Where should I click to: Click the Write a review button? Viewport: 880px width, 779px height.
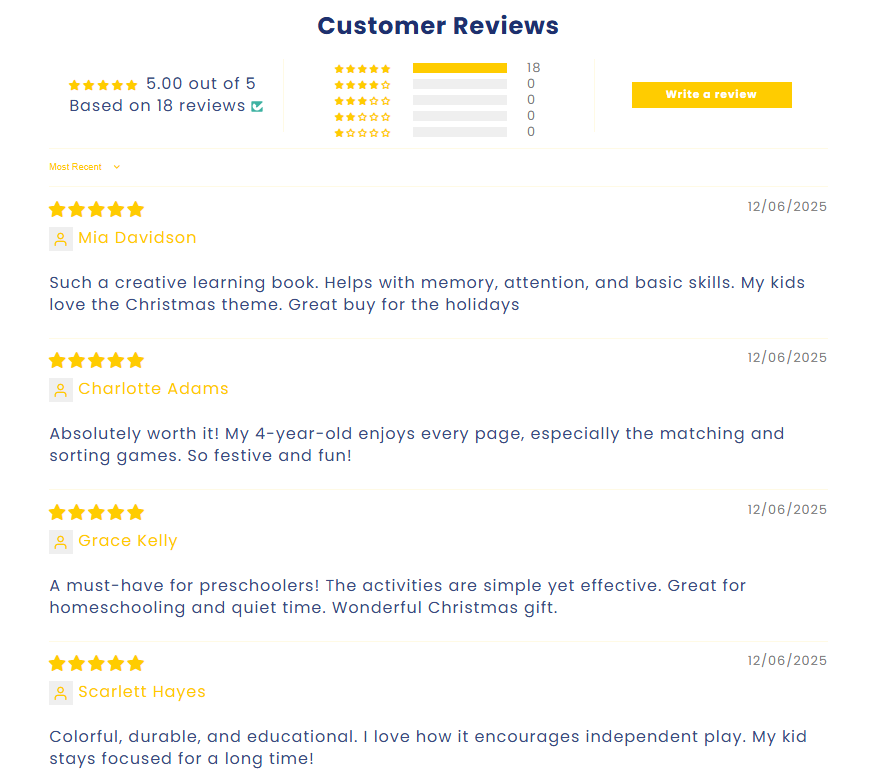(711, 94)
